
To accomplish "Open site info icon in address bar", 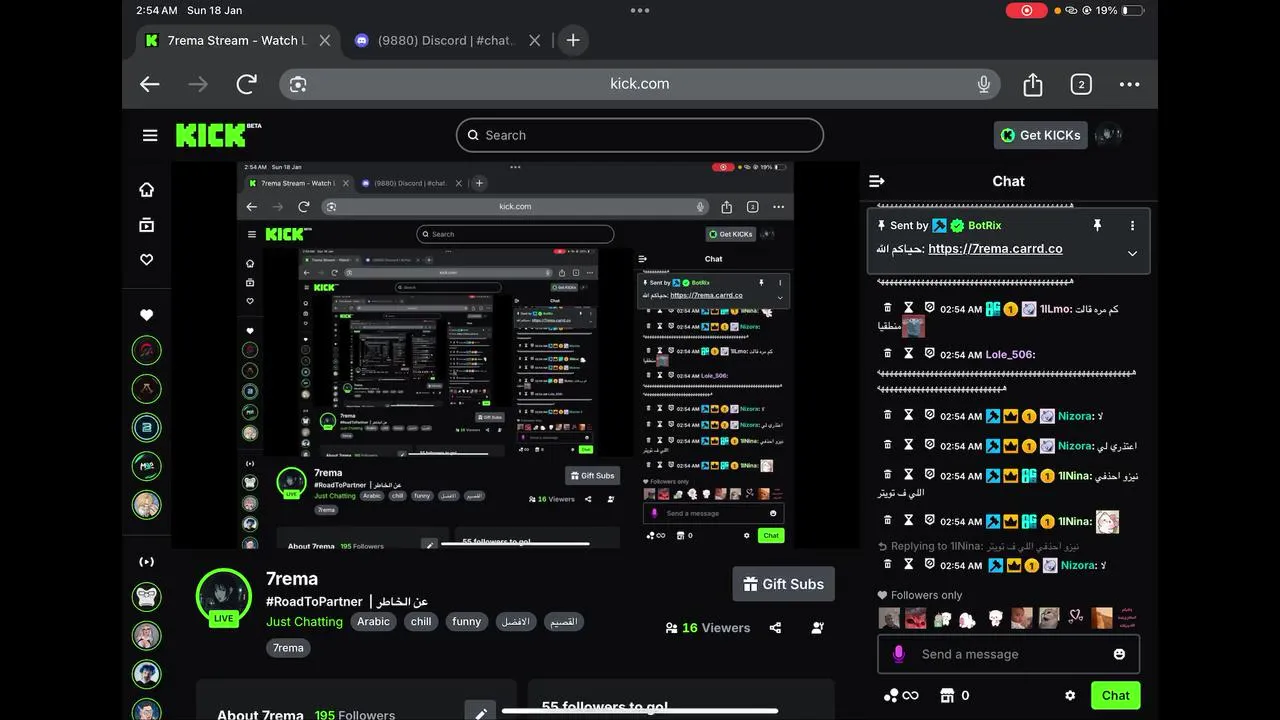I will pos(298,84).
